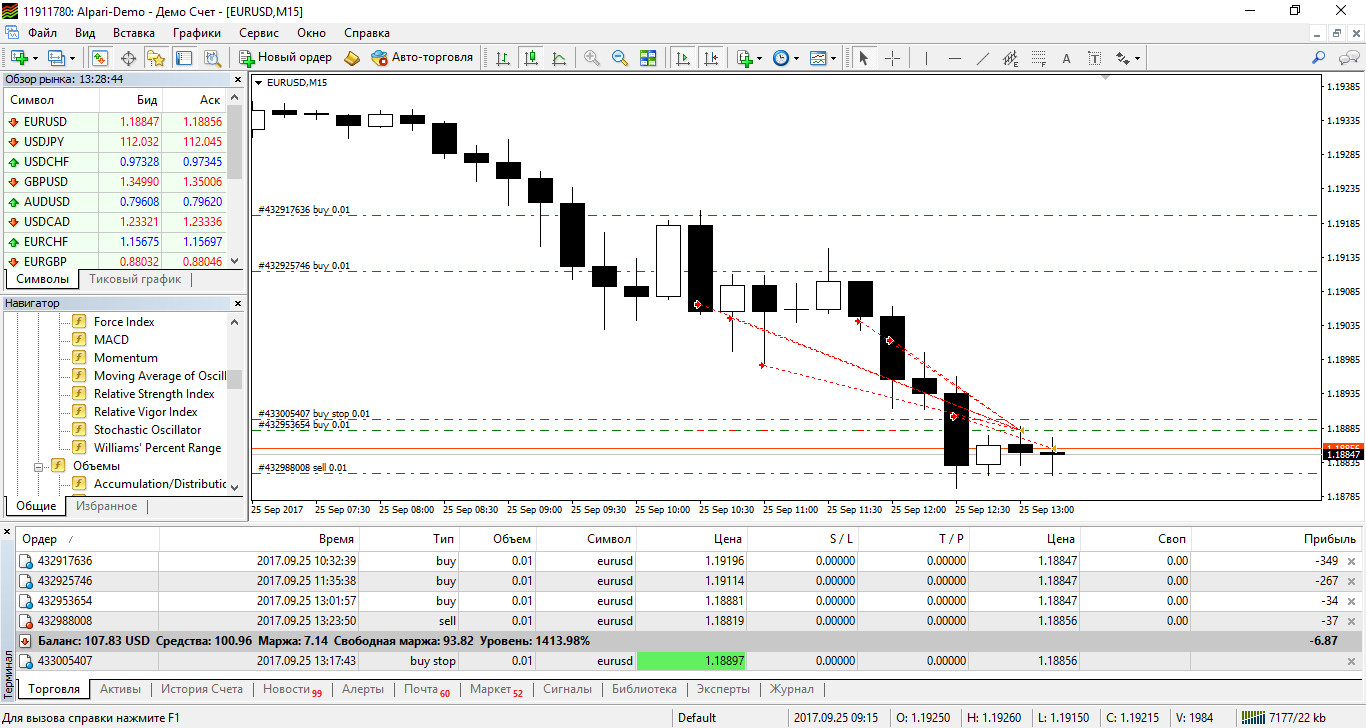Open История Счета tab
The width and height of the screenshot is (1366, 728).
pyautogui.click(x=202, y=689)
